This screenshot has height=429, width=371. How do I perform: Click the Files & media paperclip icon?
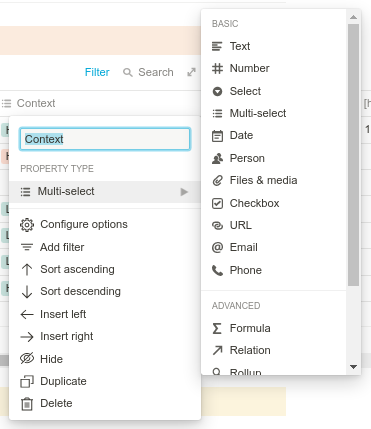tap(217, 180)
